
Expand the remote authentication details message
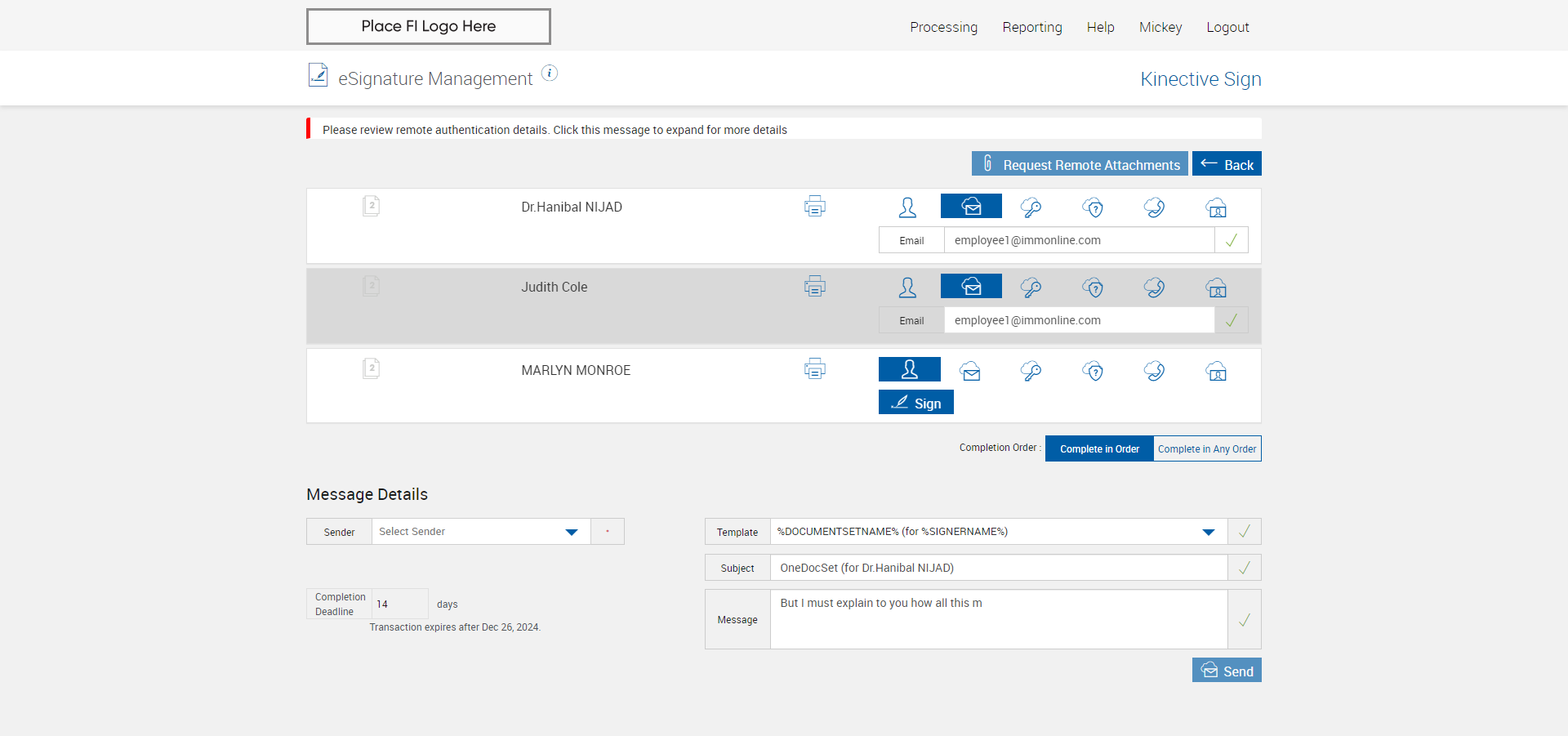[x=555, y=130]
